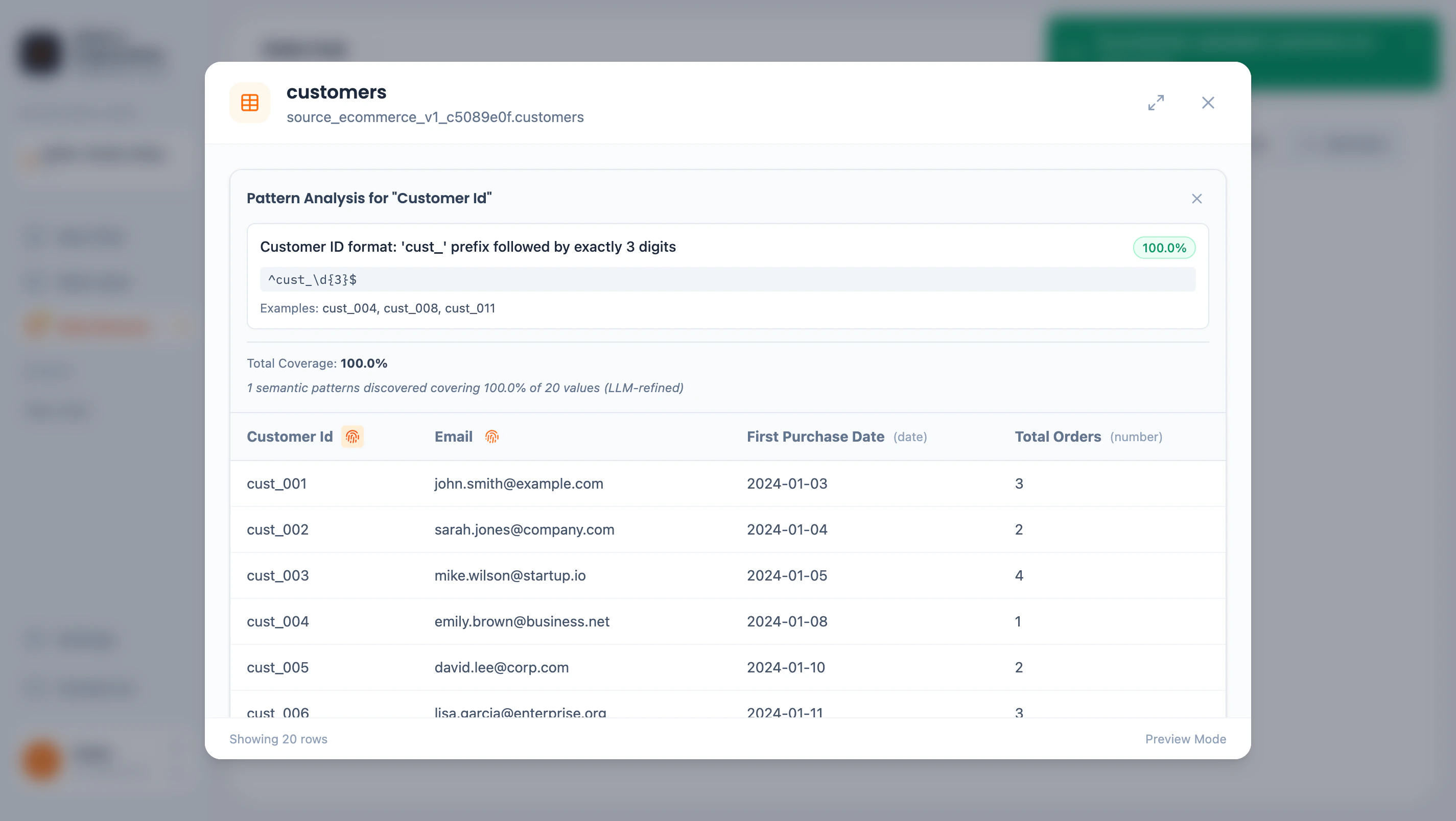Click the Total Orders column header
Viewport: 1456px width, 821px height.
(1058, 437)
